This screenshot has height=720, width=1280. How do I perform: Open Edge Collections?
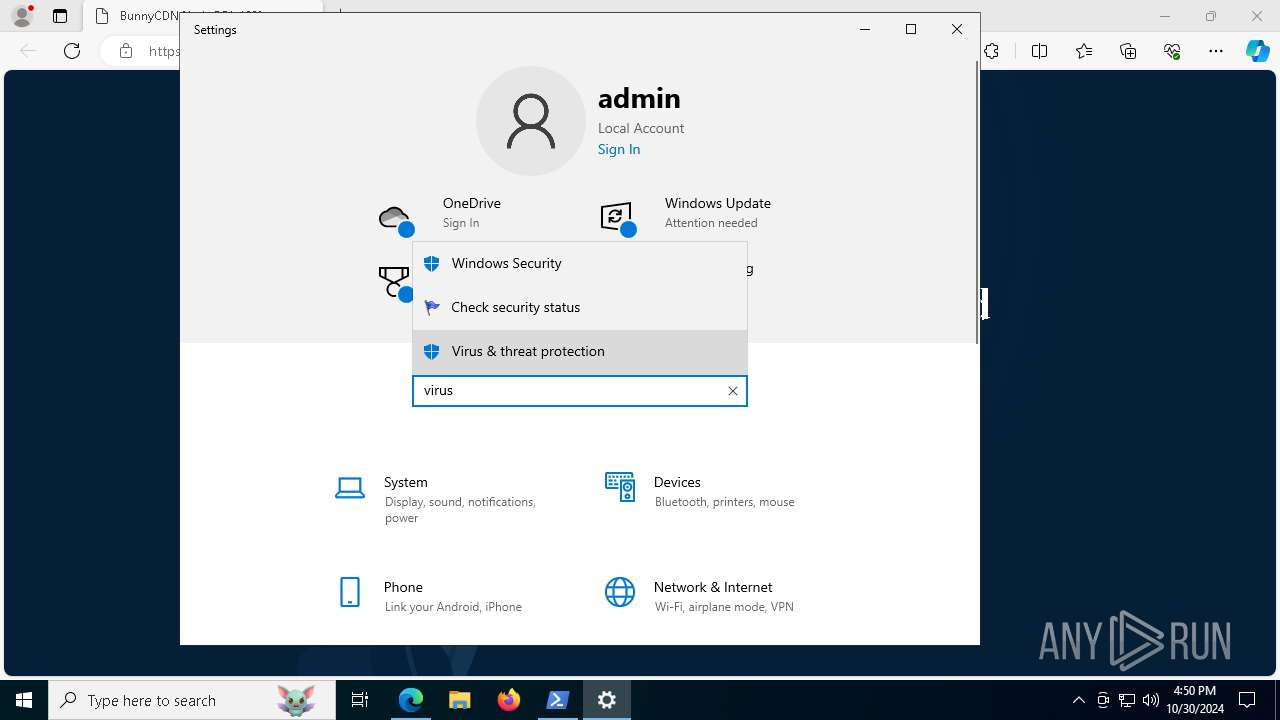point(1128,51)
